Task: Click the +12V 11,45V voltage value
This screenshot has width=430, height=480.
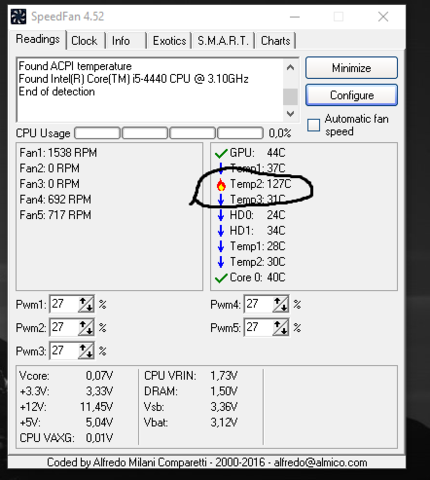Action: (x=96, y=407)
